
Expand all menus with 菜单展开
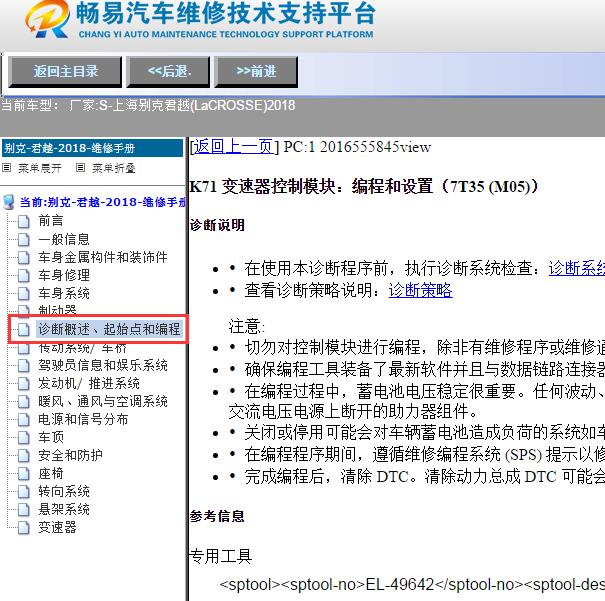coord(40,168)
